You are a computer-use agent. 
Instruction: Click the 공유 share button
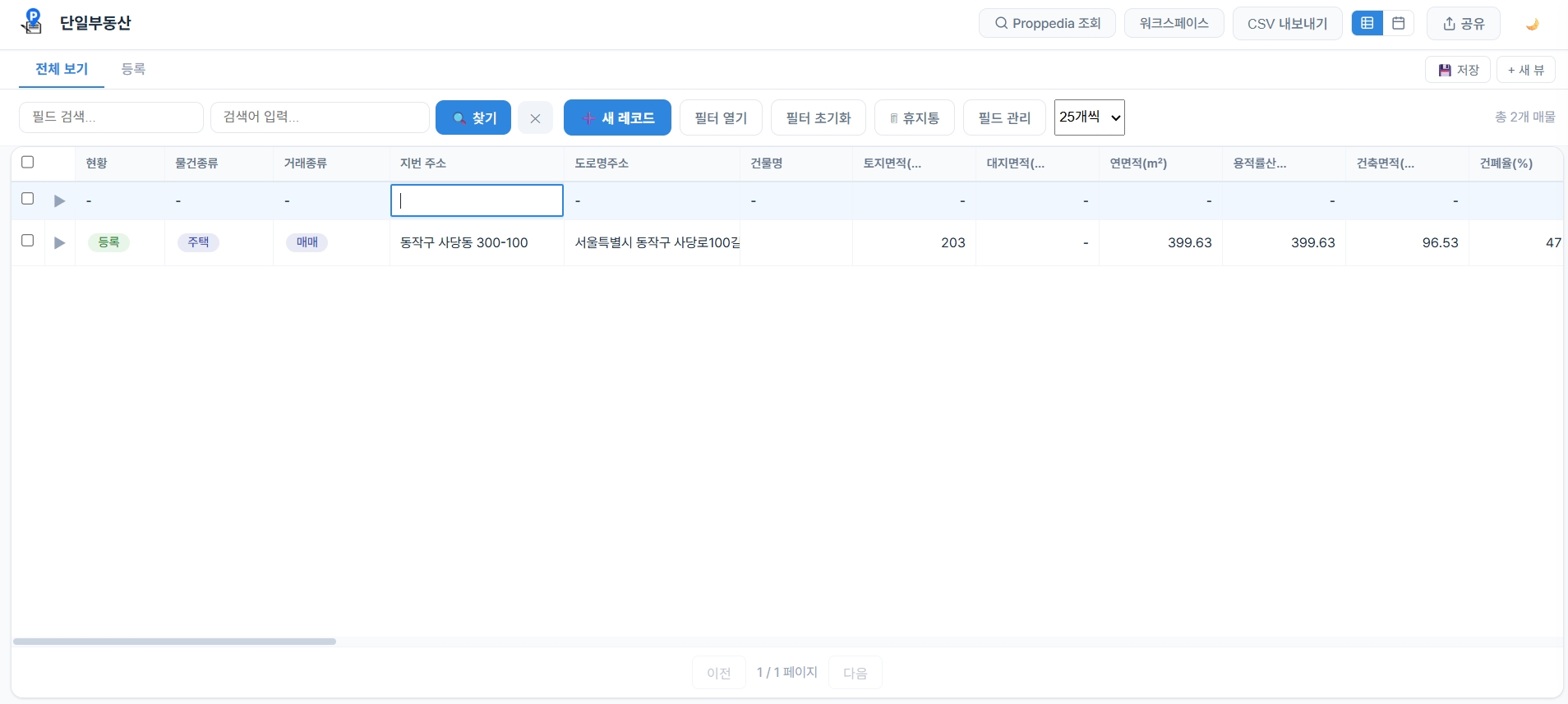tap(1464, 24)
